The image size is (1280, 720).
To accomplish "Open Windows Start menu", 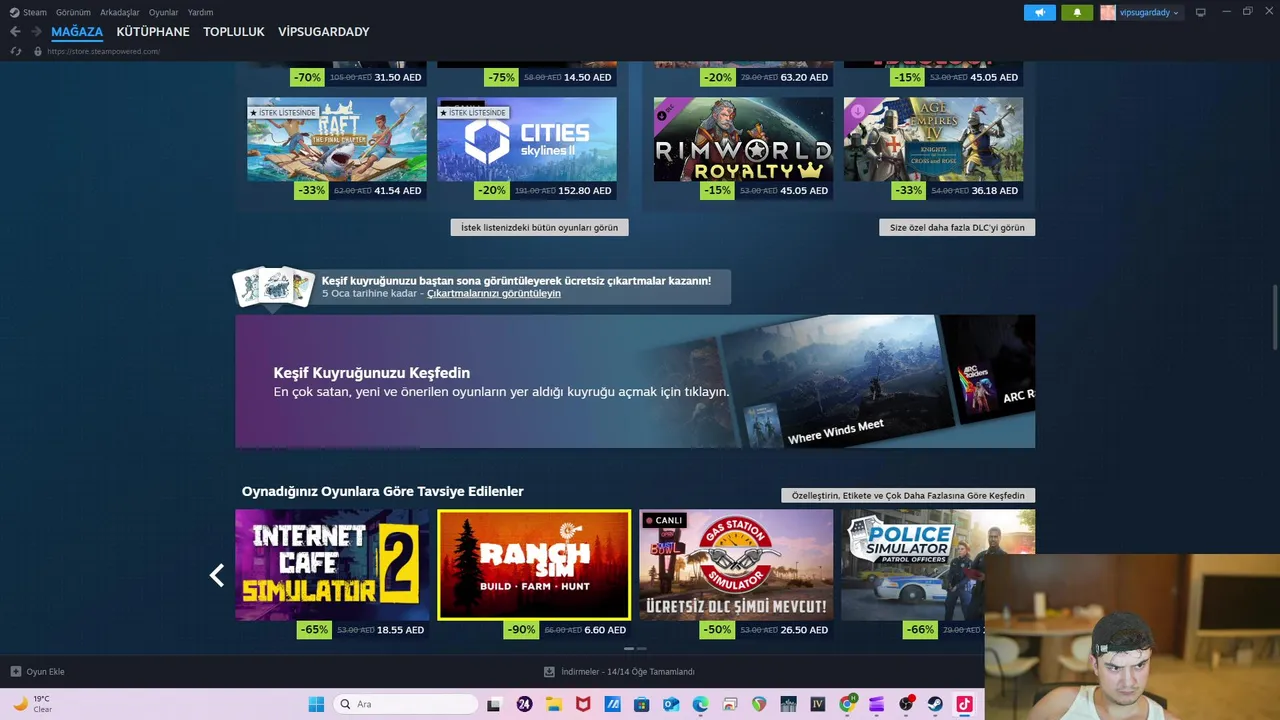I will coord(316,704).
